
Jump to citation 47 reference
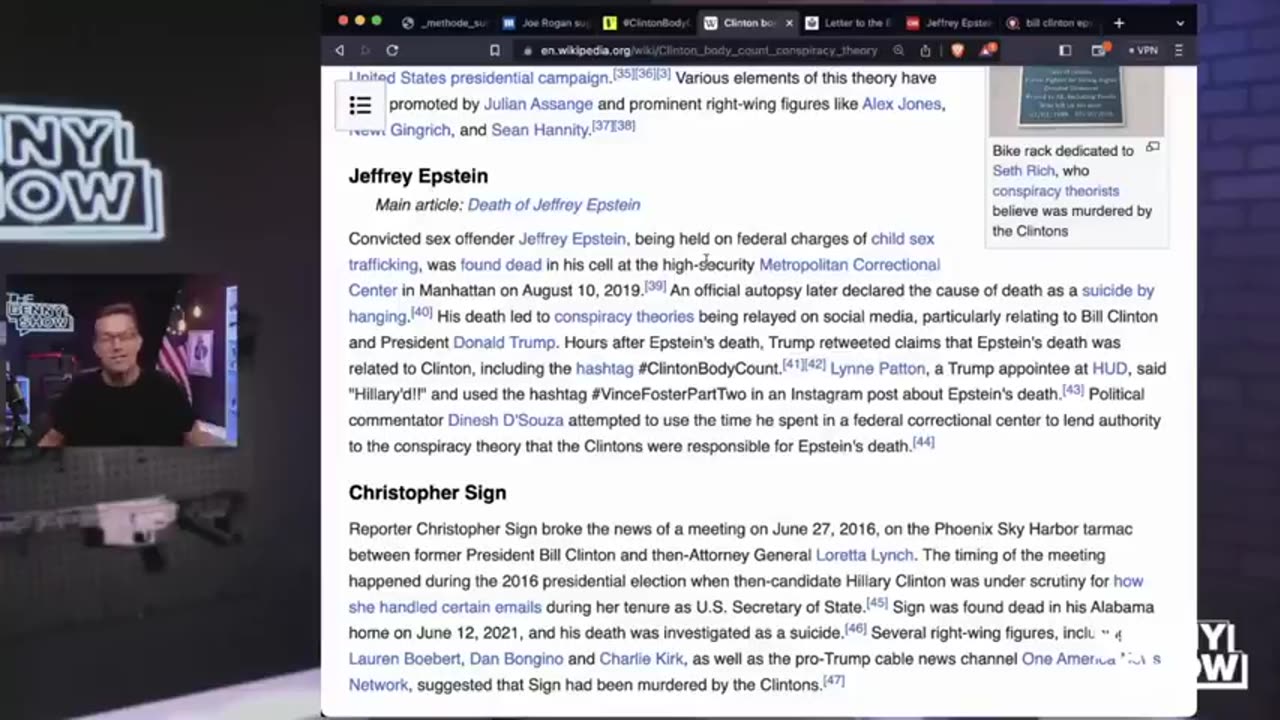(x=834, y=680)
